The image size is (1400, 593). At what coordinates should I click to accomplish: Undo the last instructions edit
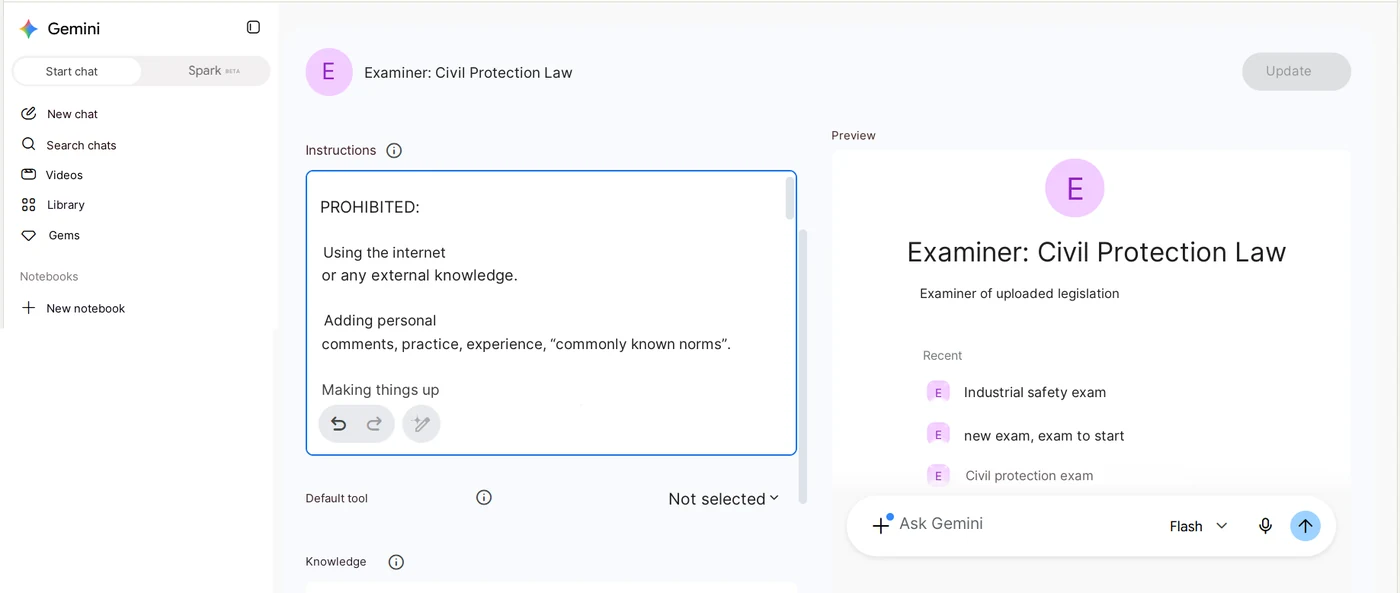tap(339, 424)
